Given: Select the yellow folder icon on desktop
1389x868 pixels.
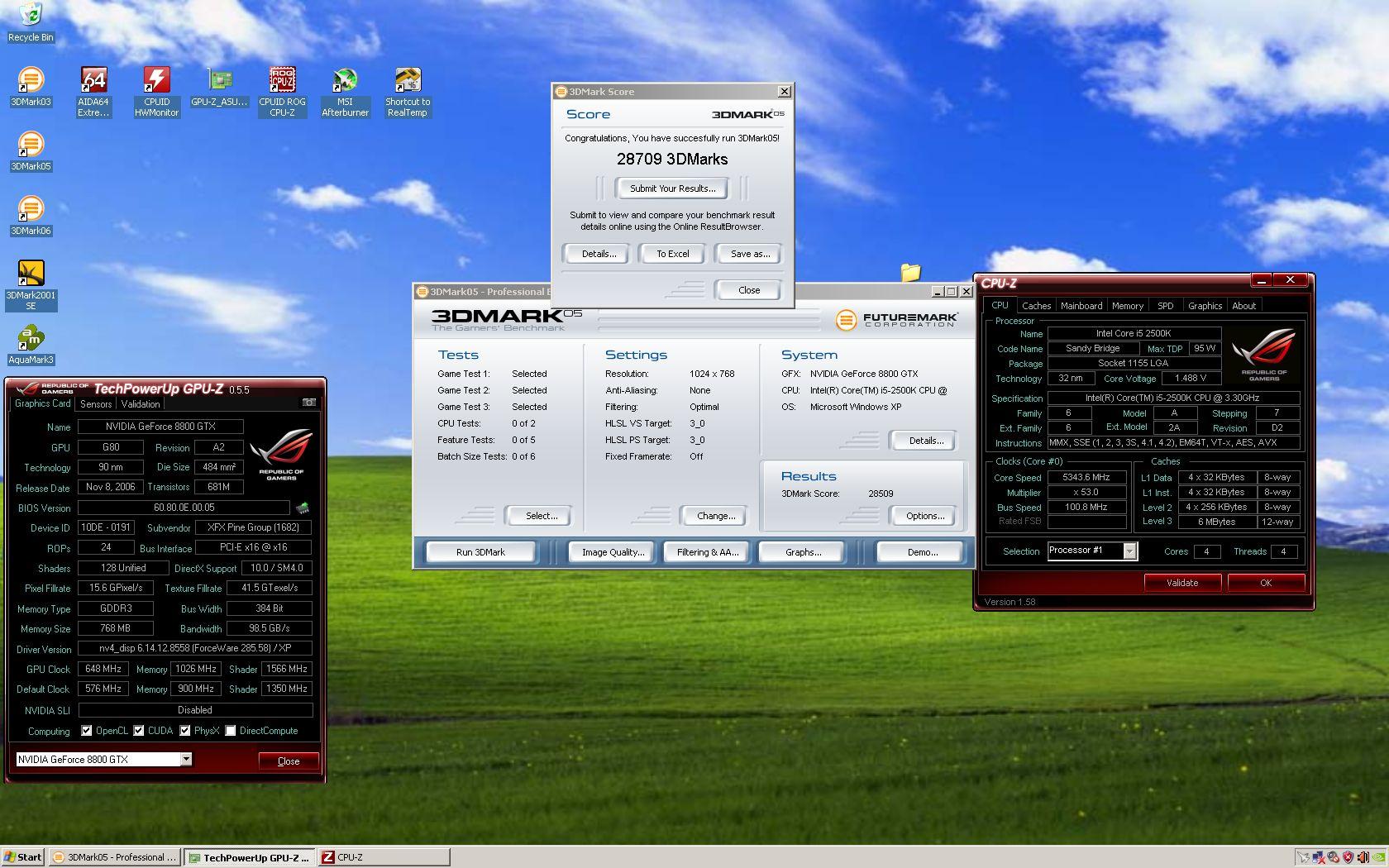Looking at the screenshot, I should click(910, 272).
